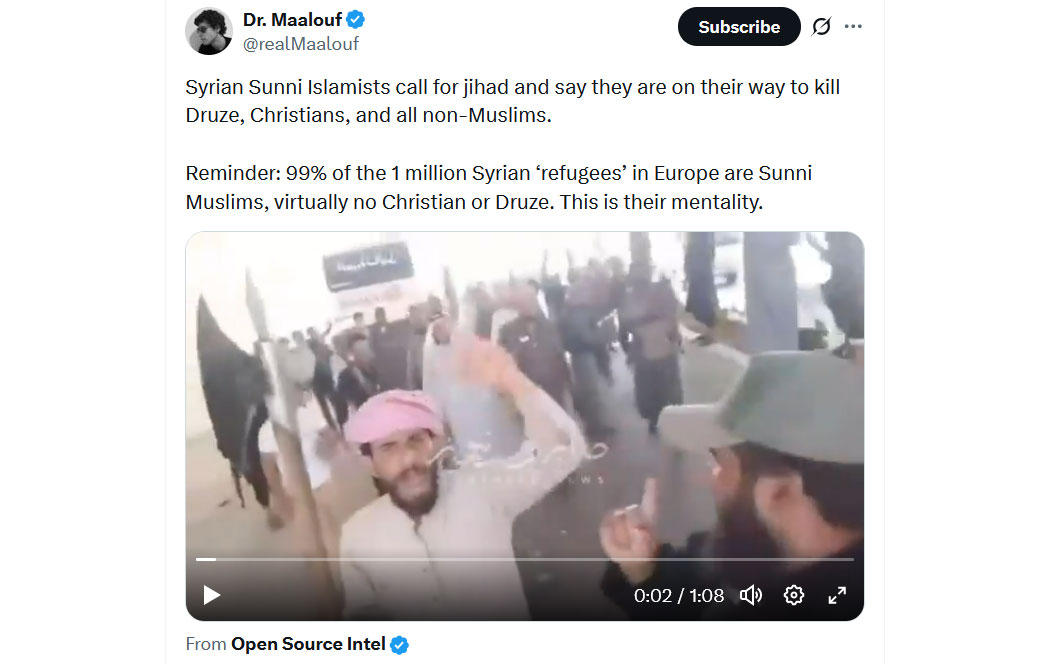
Task: Click the video frame to toggle playback
Action: pos(524,402)
